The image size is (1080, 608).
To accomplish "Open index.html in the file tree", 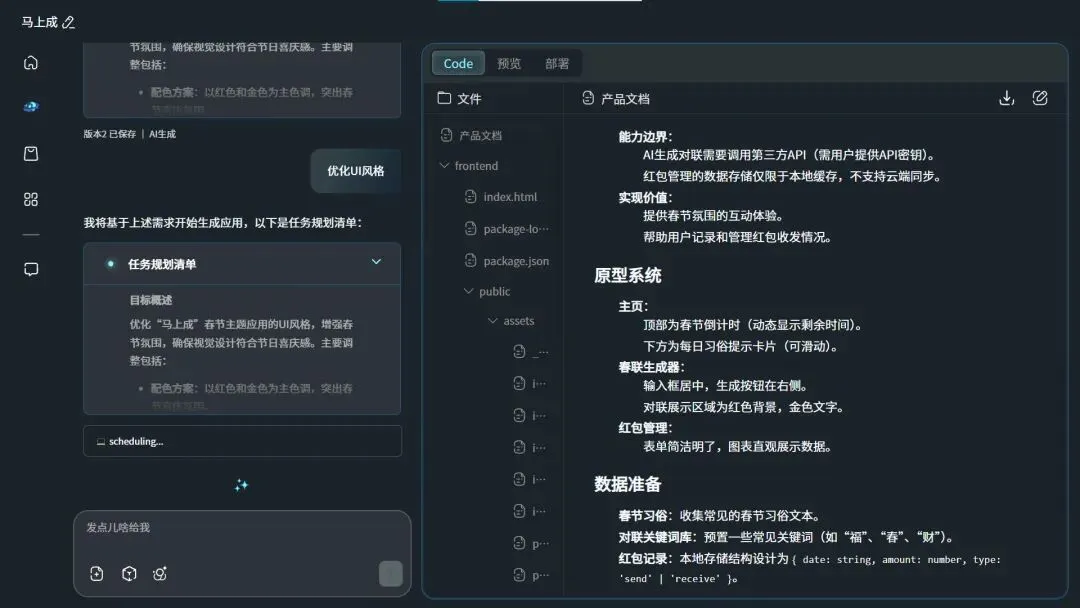I will tap(509, 197).
